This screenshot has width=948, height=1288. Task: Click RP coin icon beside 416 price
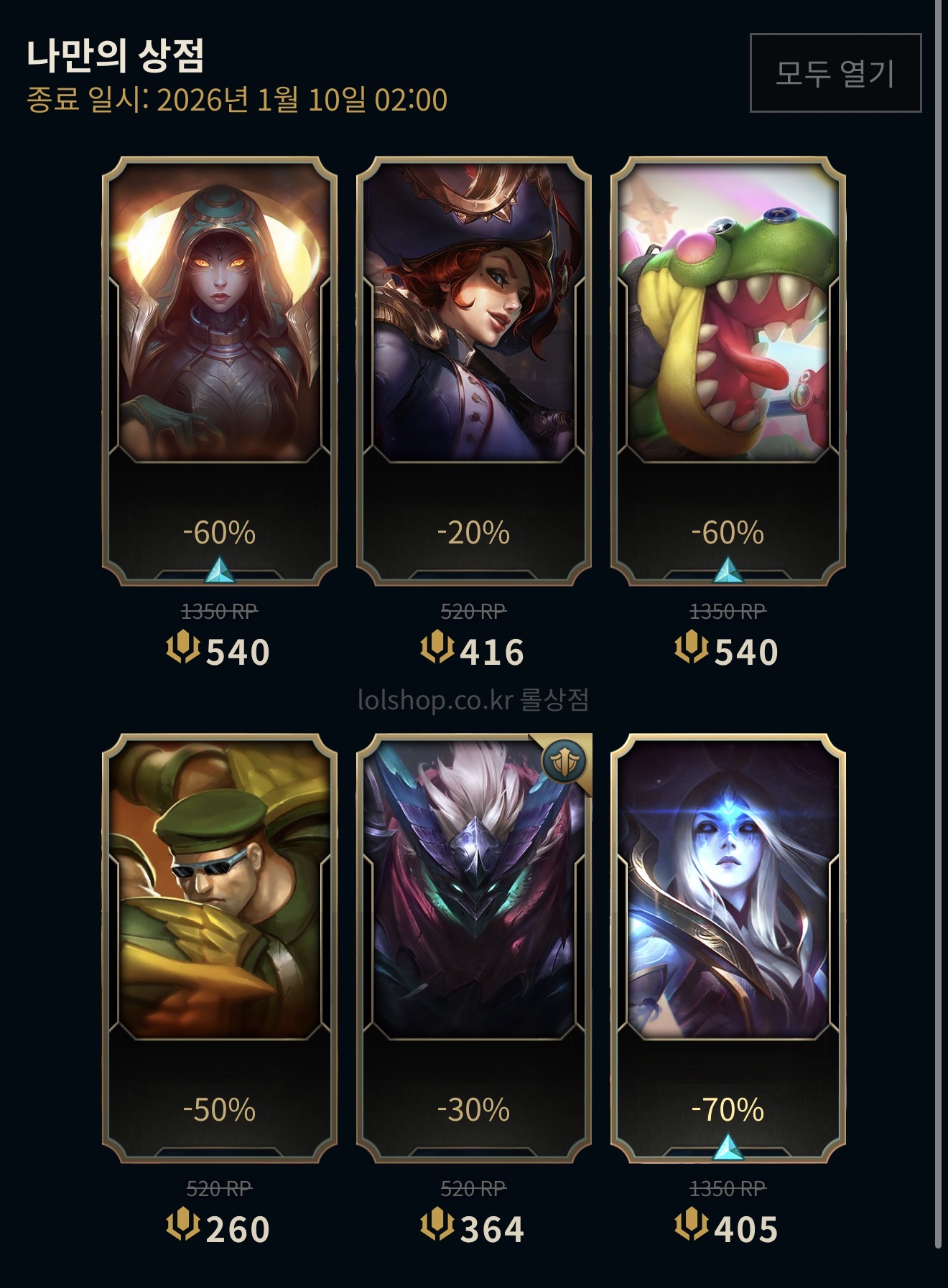tap(437, 647)
